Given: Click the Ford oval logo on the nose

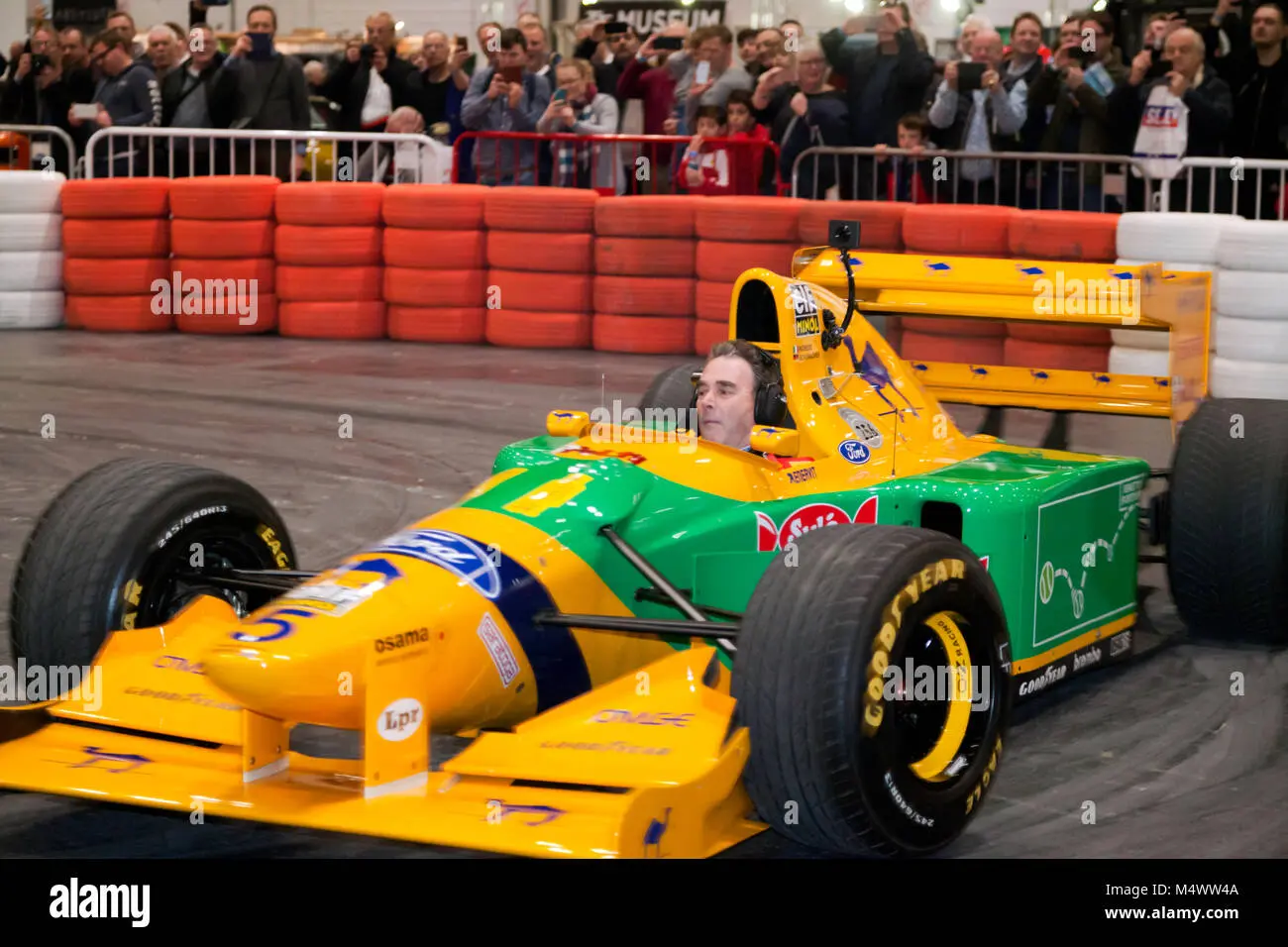Looking at the screenshot, I should point(453,560).
